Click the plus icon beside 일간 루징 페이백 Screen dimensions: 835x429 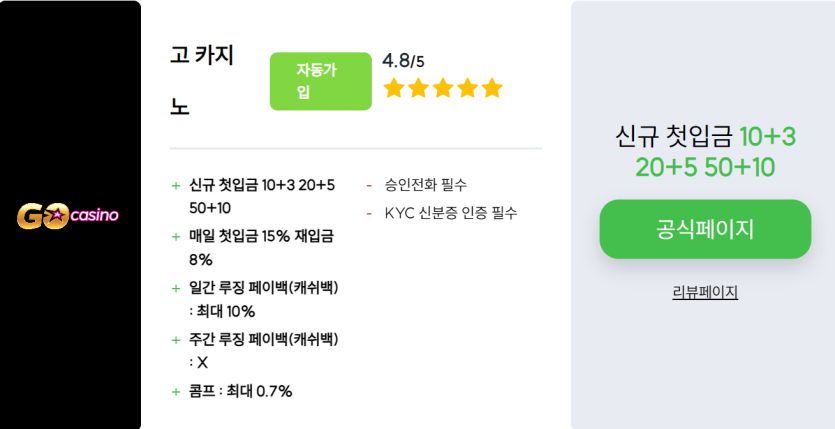[x=176, y=288]
